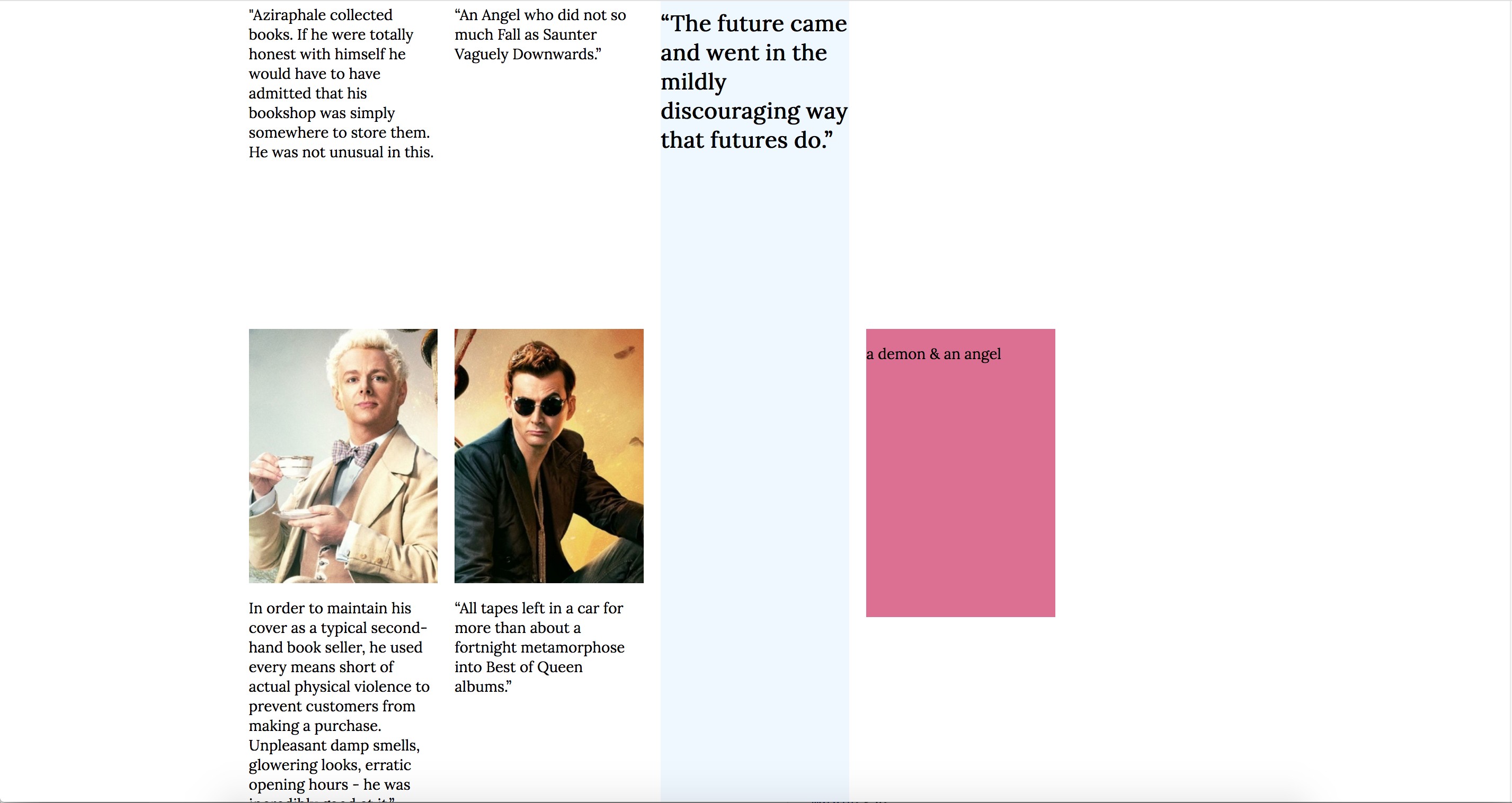1512x803 pixels.
Task: Click the Crowley portrait with sunglasses
Action: click(x=549, y=456)
